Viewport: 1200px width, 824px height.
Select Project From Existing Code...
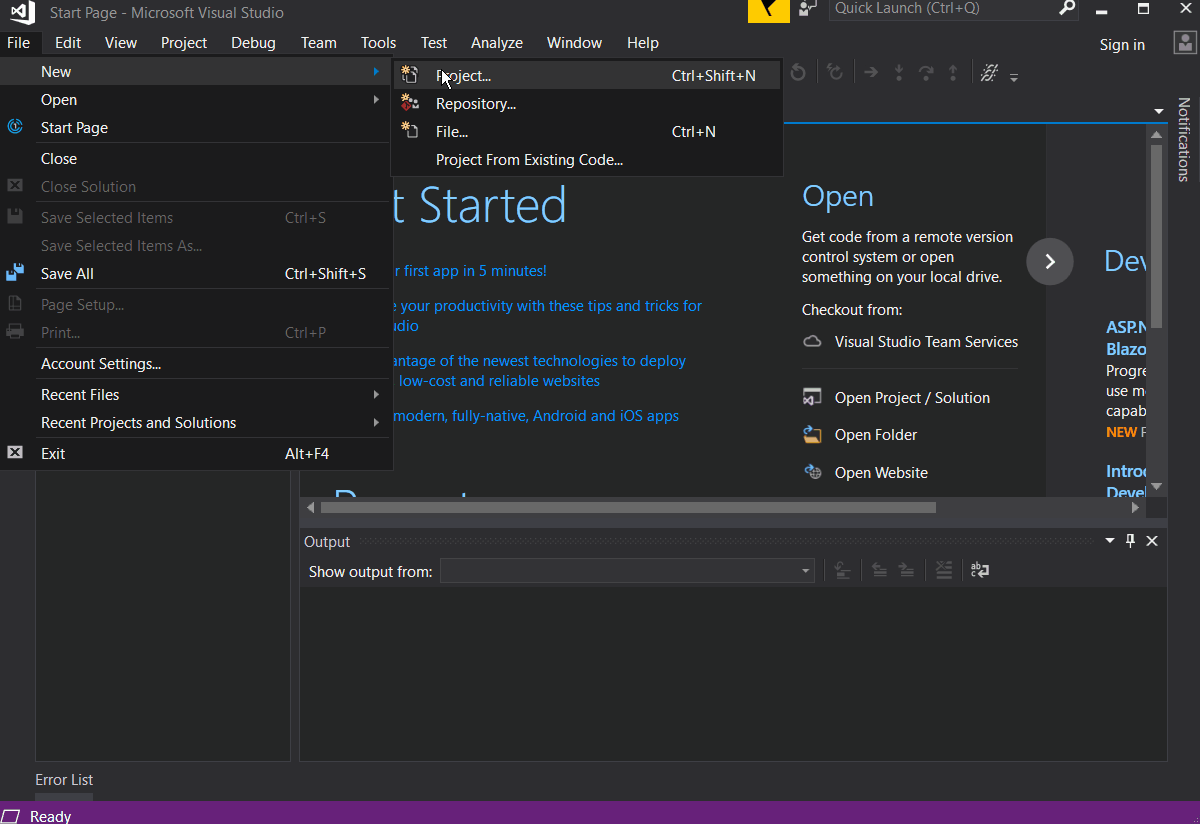point(586,159)
